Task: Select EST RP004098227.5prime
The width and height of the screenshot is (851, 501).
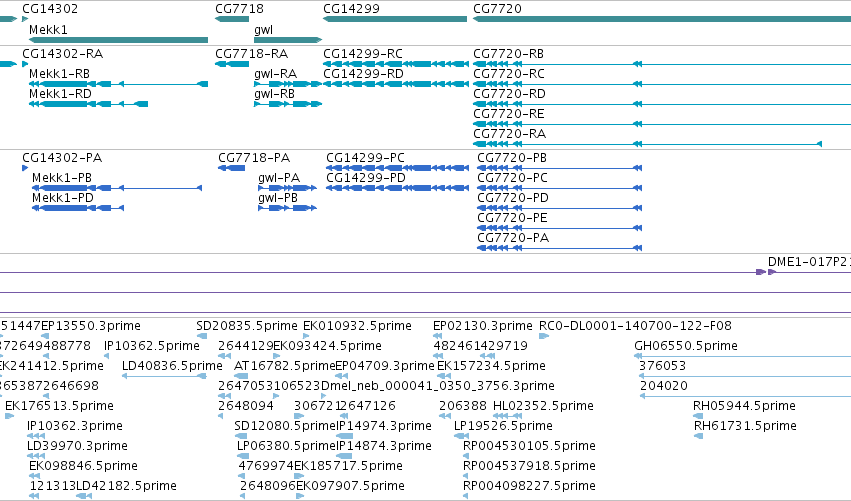Action: (529, 487)
